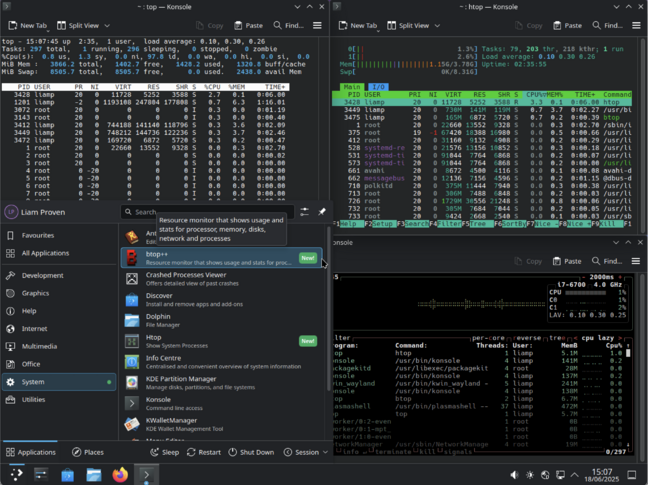
Task: Select the Multimedia category
Action: coord(59,347)
